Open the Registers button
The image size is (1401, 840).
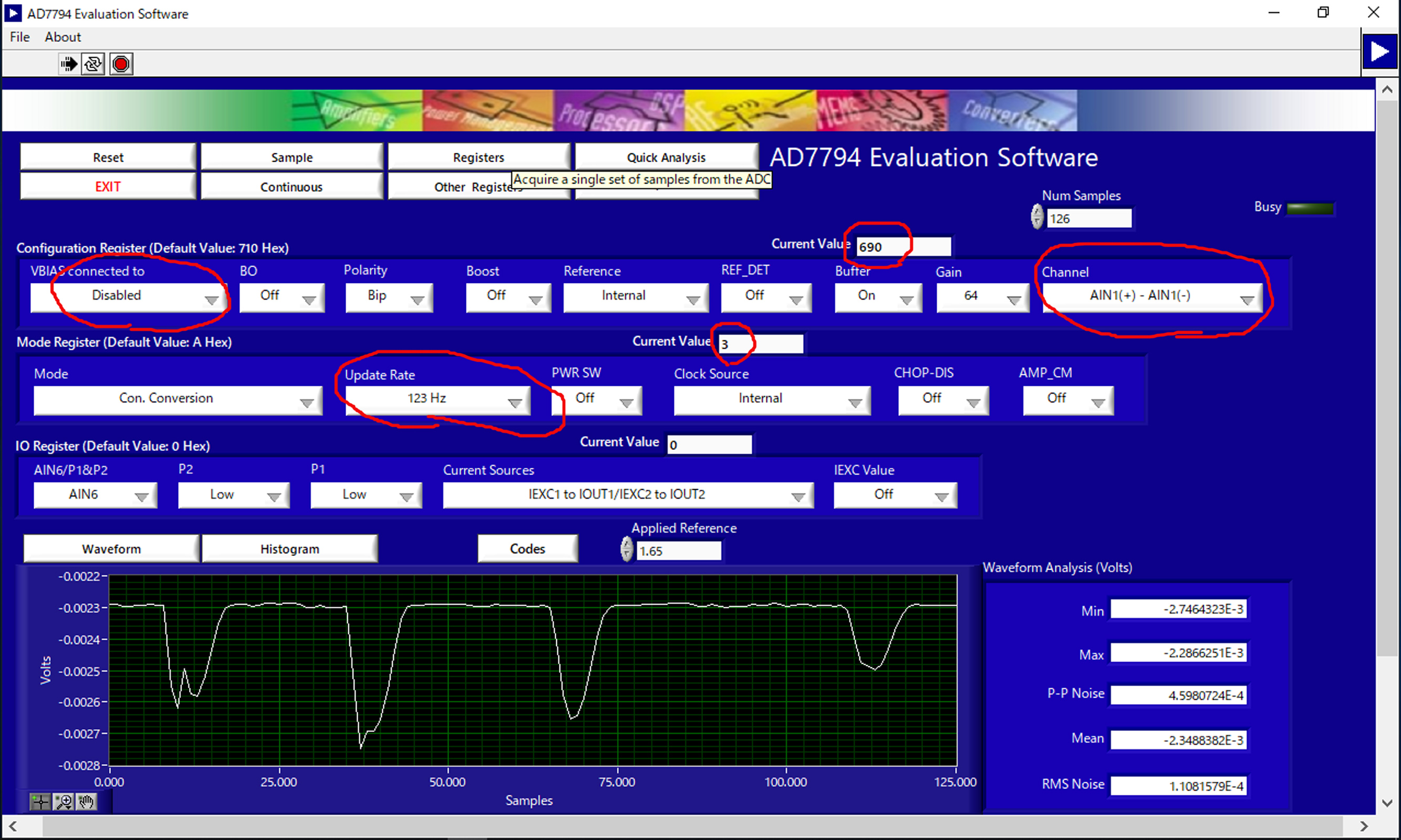coord(479,157)
